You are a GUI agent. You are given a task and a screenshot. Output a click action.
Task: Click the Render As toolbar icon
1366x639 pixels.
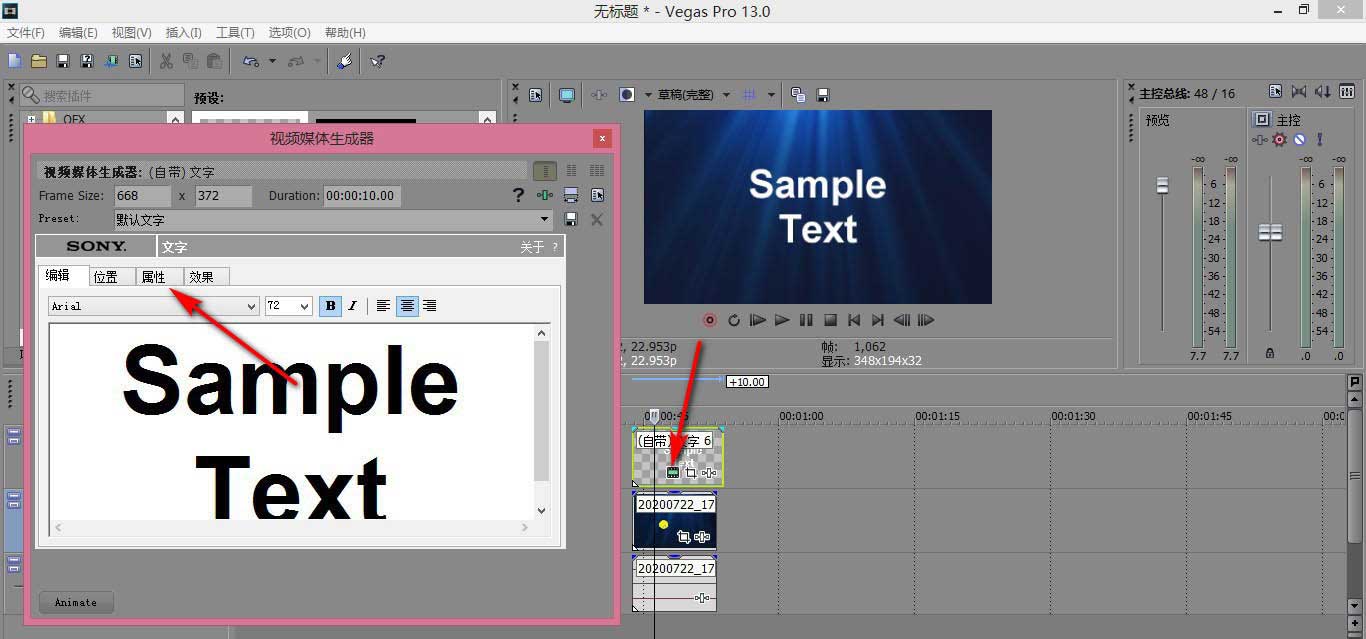[x=111, y=61]
